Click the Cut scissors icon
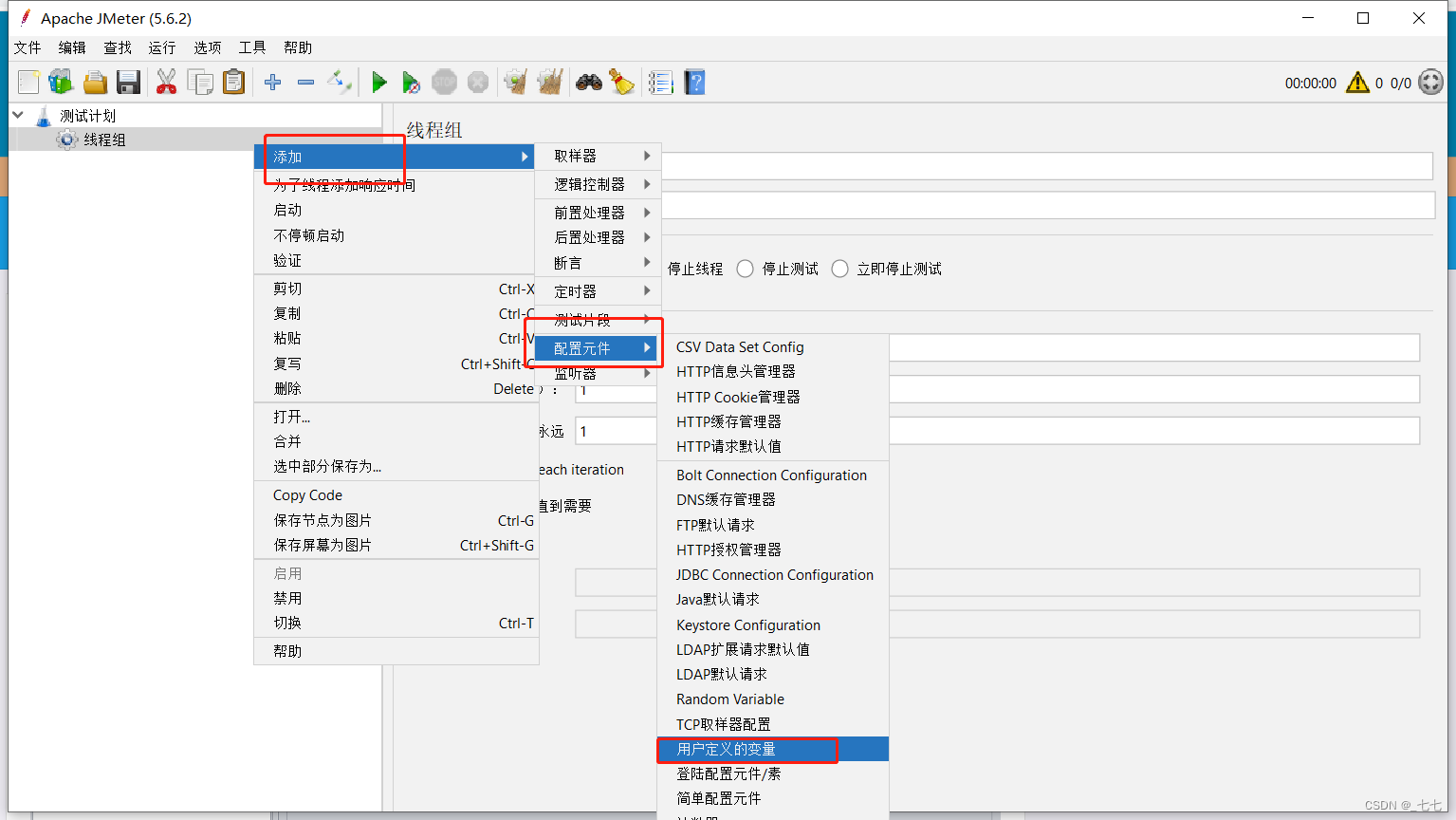Image resolution: width=1456 pixels, height=820 pixels. [x=166, y=83]
